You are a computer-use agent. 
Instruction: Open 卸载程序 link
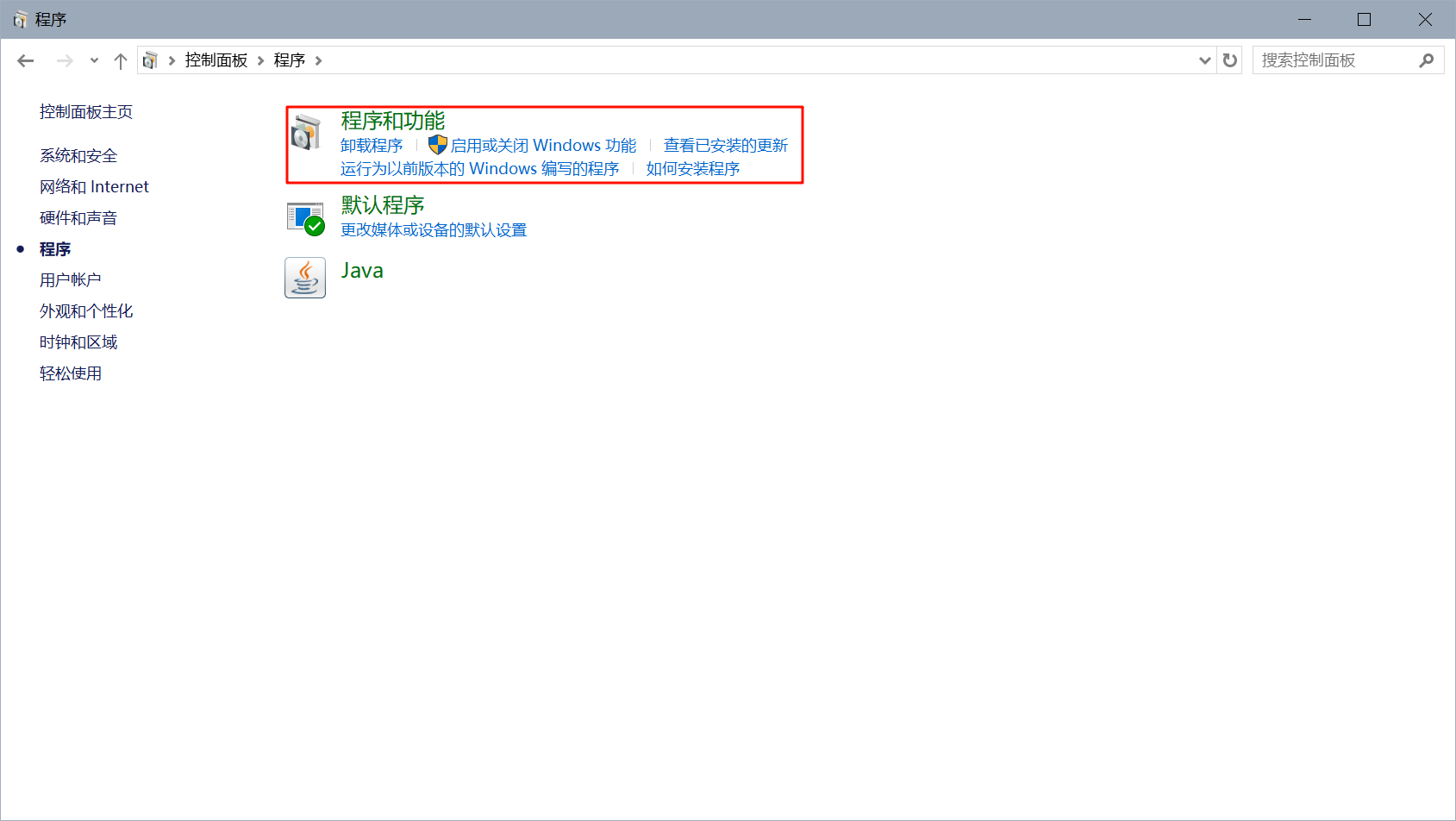tap(372, 146)
